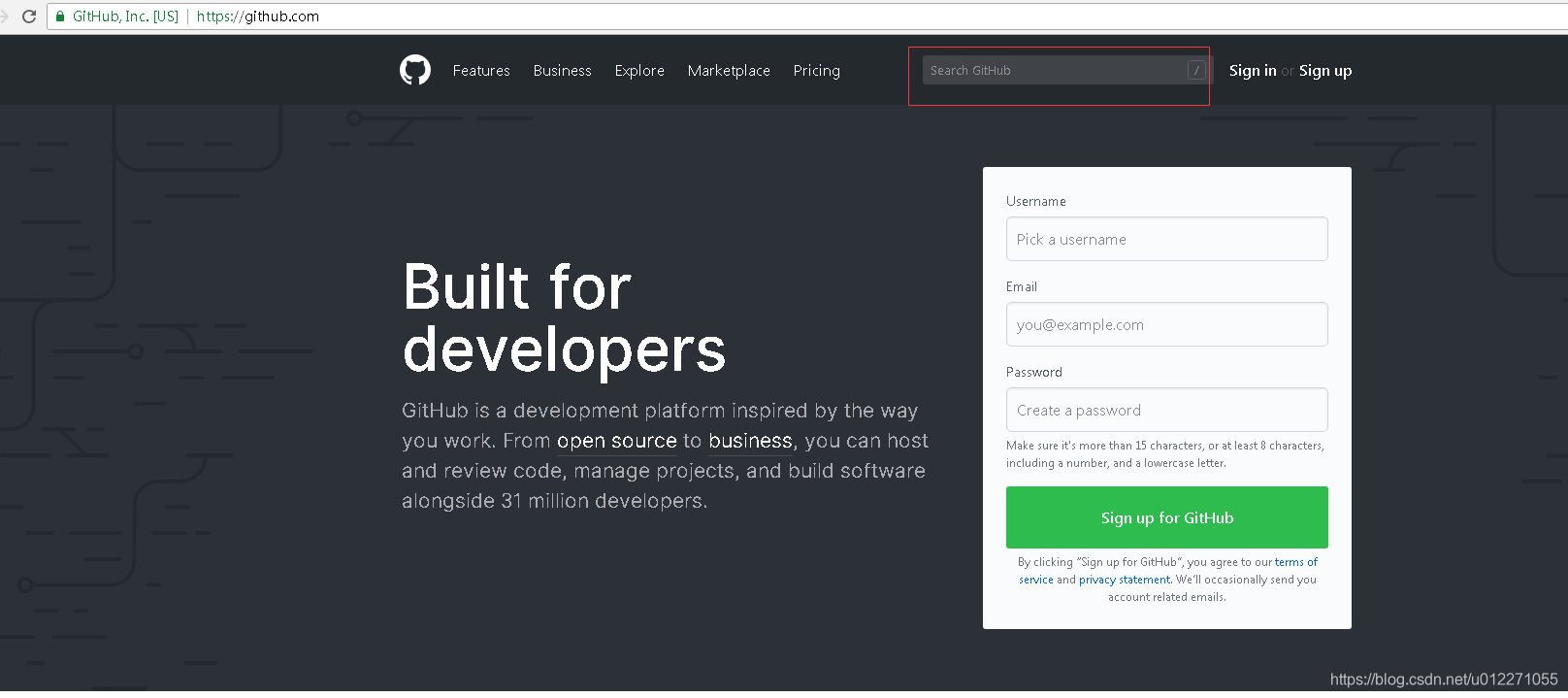Viewport: 1568px width, 698px height.
Task: Open the Explore nav item
Action: click(x=639, y=71)
